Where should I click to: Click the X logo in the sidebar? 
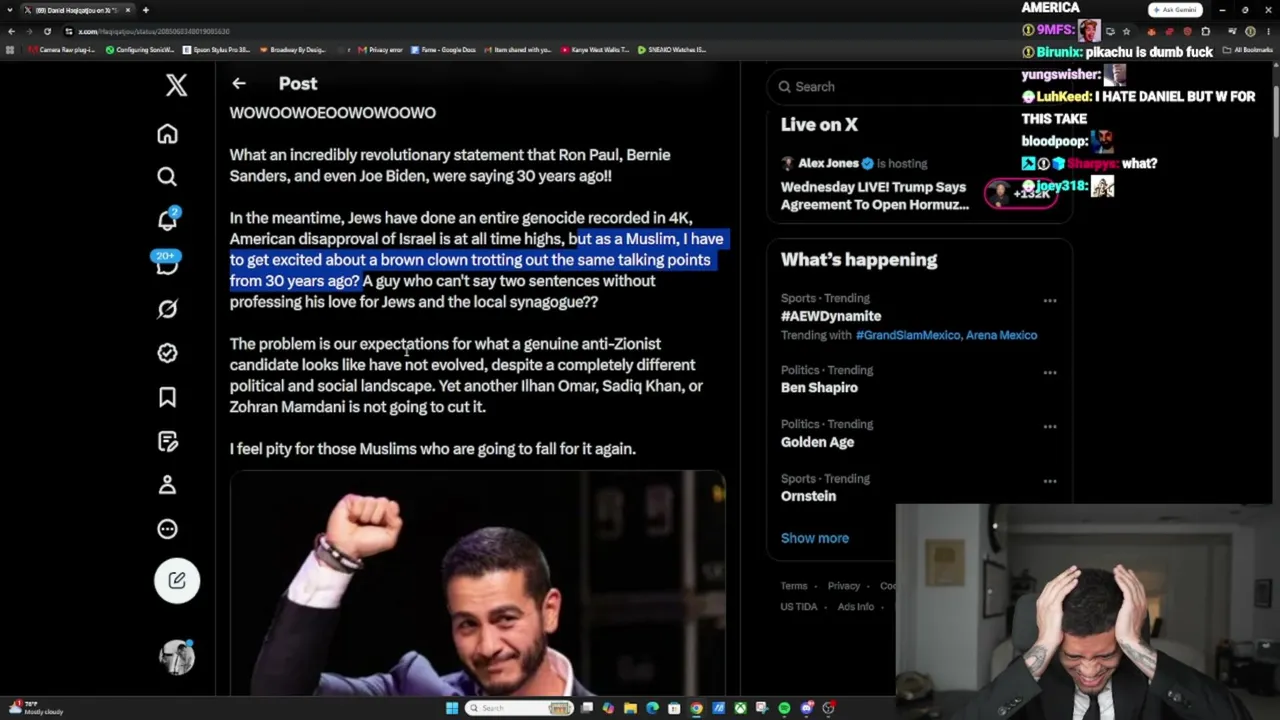point(177,85)
